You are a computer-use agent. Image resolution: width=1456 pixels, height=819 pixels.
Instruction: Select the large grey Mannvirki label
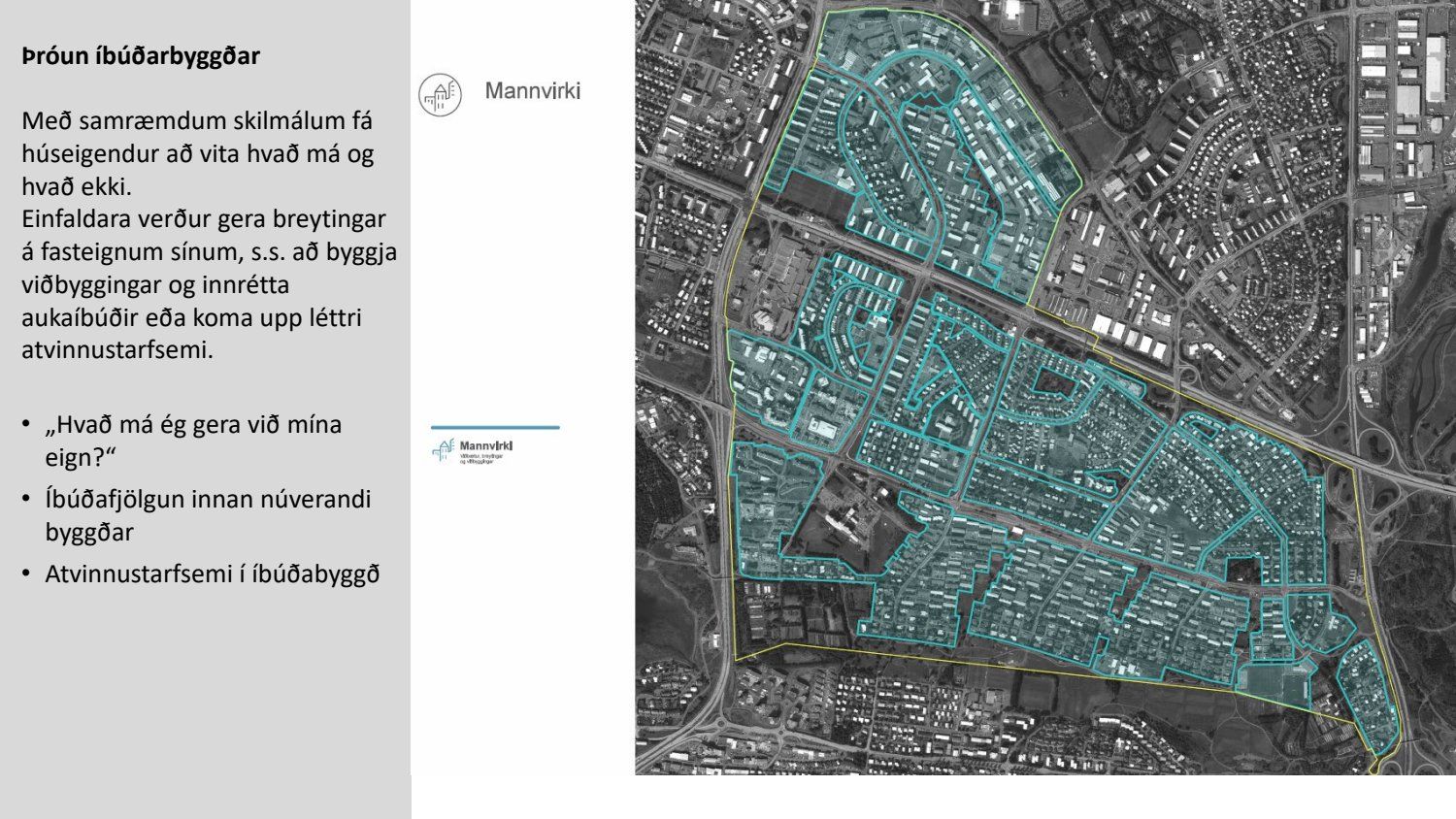532,92
